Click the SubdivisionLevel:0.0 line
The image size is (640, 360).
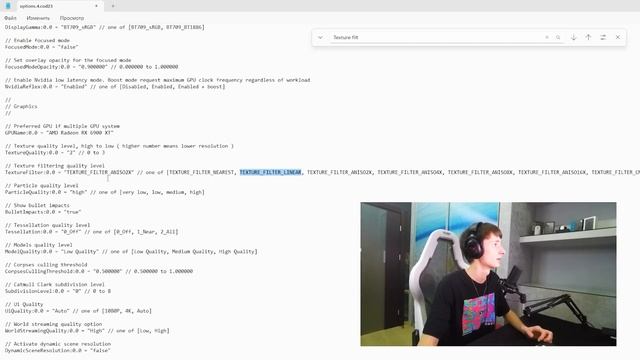pyautogui.click(x=58, y=291)
